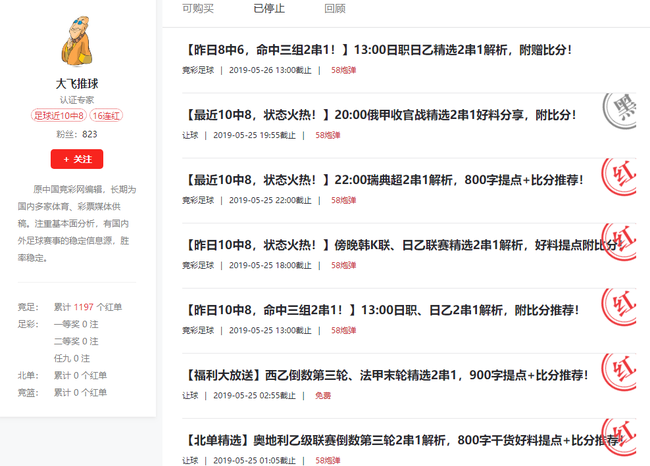The image size is (650, 466).
Task: Click the red stamp on the 北单精选 article
Action: (x=624, y=438)
